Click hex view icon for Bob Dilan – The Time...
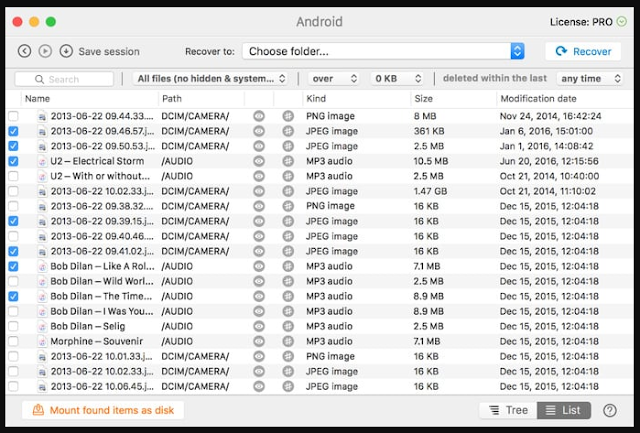The image size is (640, 433). tap(288, 296)
